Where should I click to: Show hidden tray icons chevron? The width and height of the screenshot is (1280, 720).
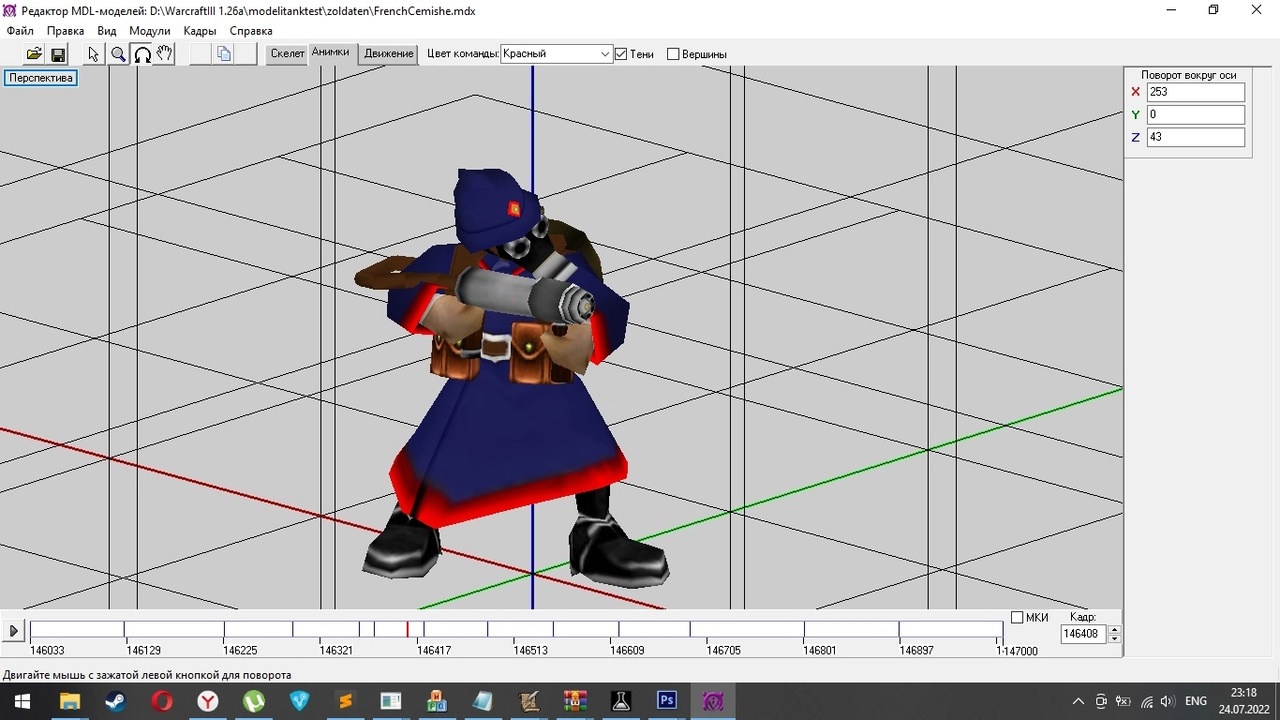click(1078, 701)
